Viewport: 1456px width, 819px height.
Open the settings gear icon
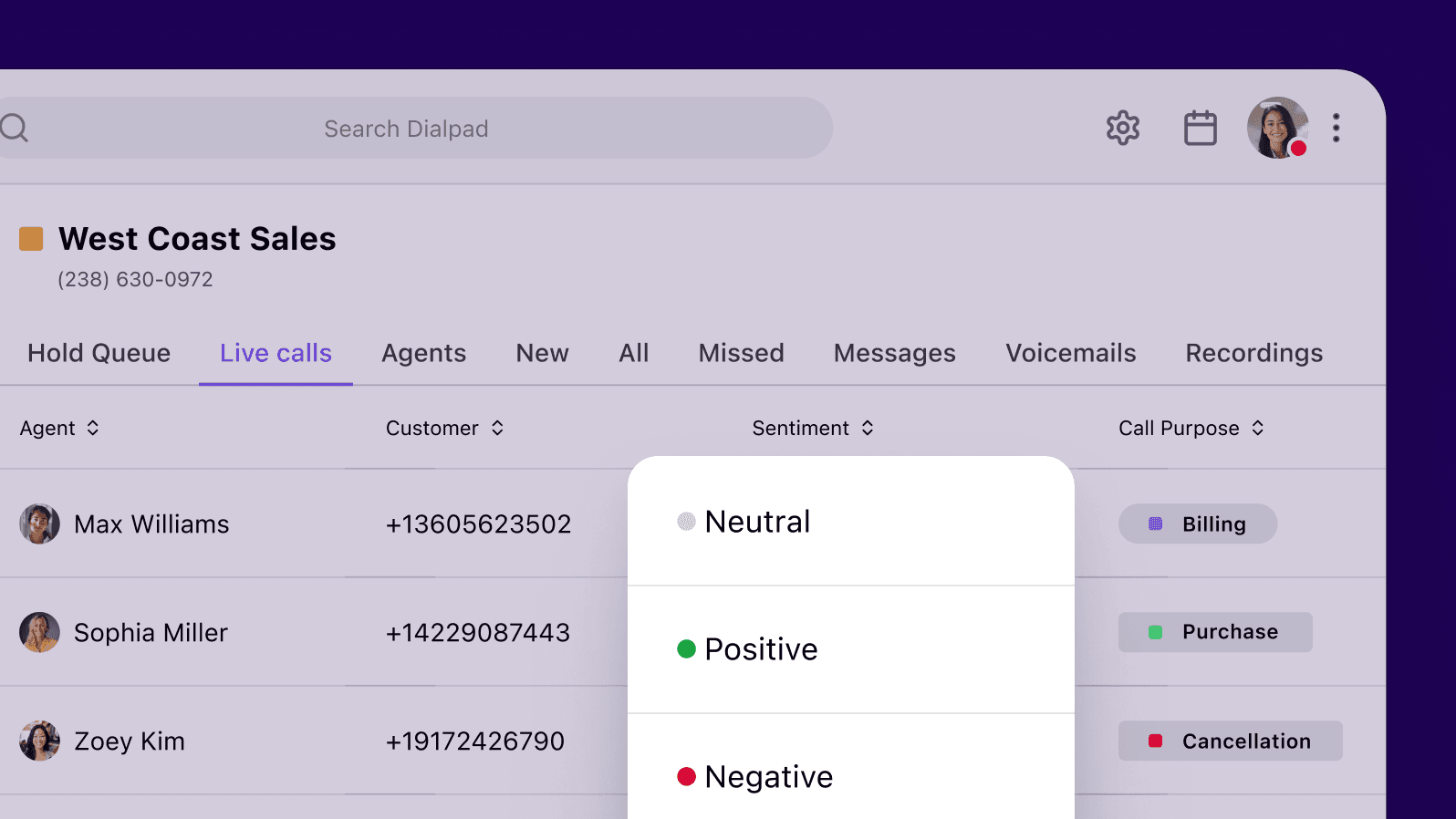point(1123,128)
